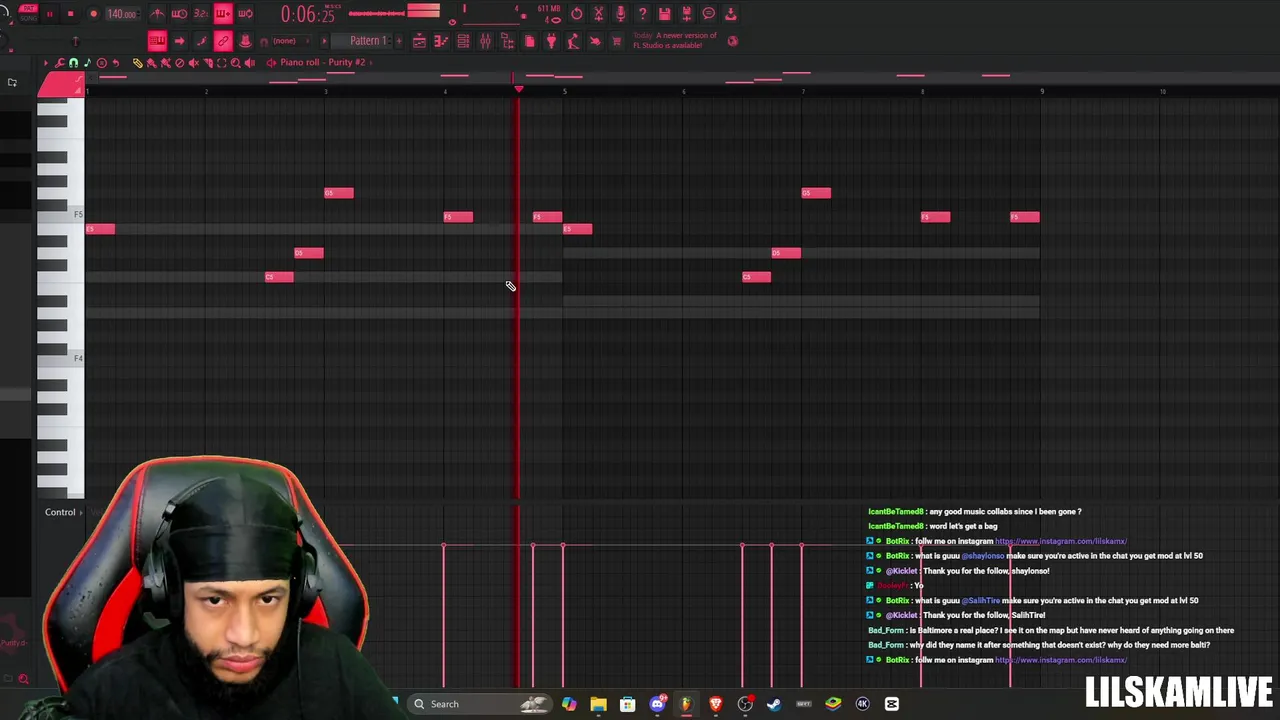Image resolution: width=1280 pixels, height=720 pixels.
Task: Click the microphone one-click recording icon
Action: (621, 13)
